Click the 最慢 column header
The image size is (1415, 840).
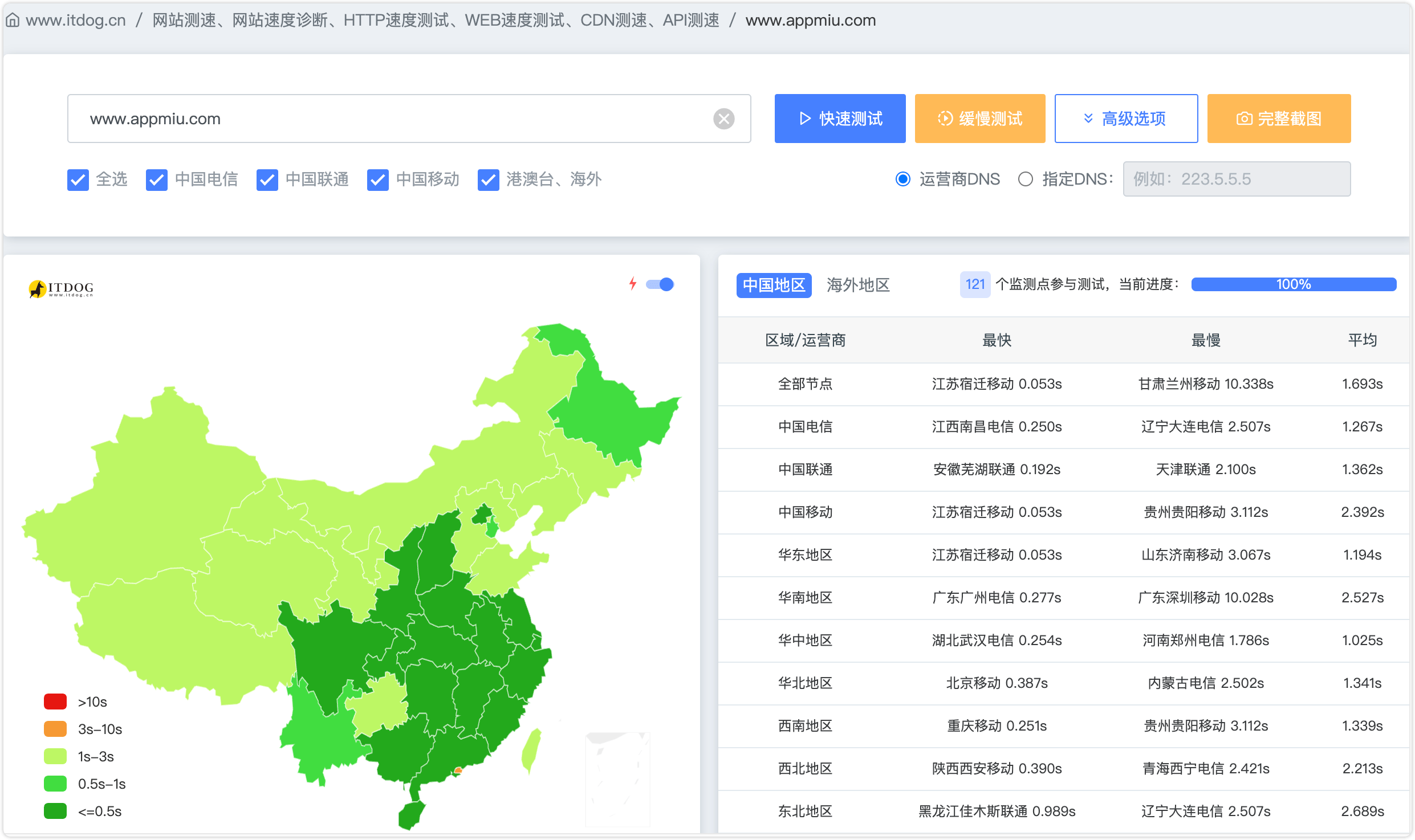1206,340
